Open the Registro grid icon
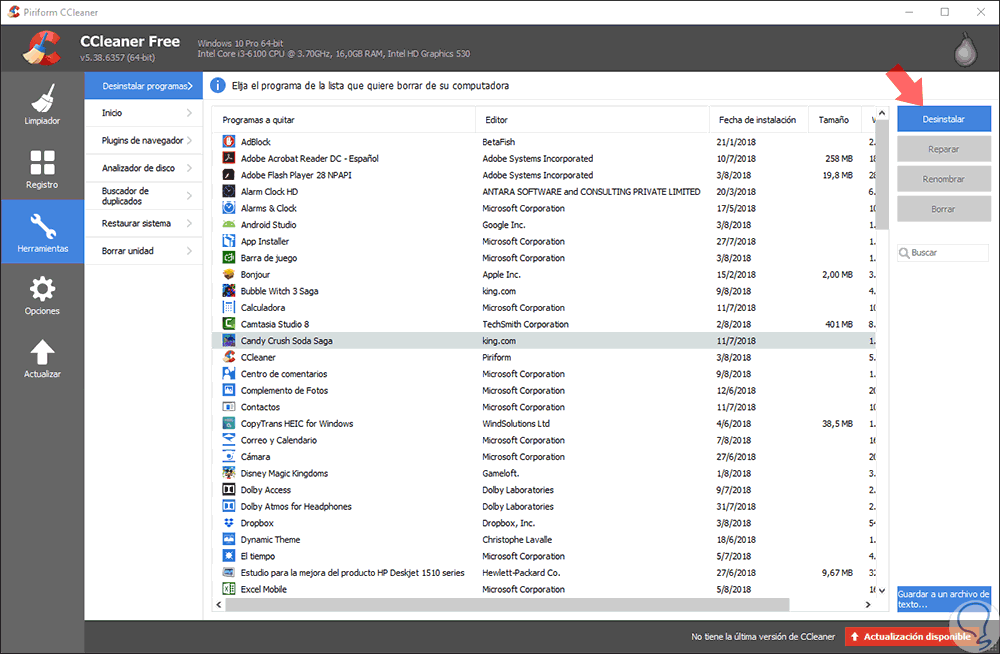1000x654 pixels. pos(42,163)
